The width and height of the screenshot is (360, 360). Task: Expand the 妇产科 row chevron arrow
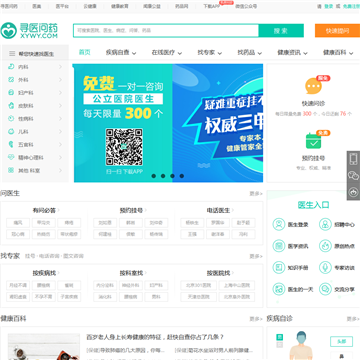(x=60, y=93)
